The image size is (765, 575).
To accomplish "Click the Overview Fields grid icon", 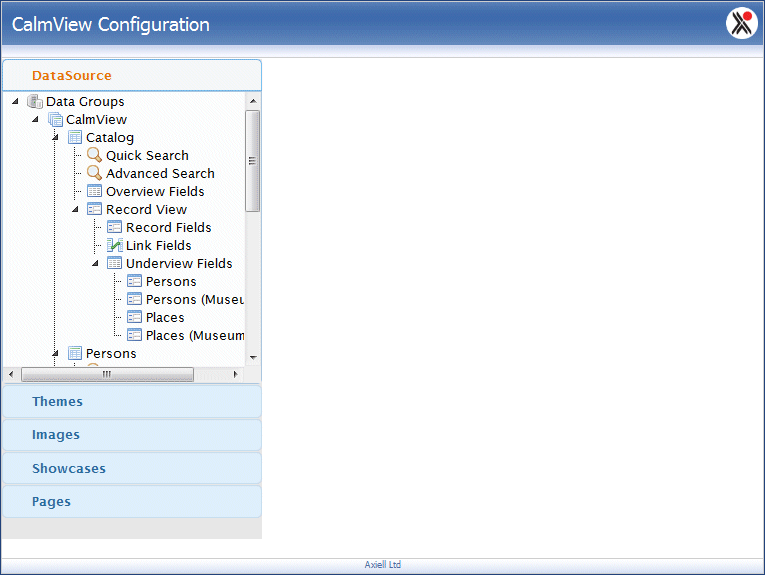I will point(94,191).
